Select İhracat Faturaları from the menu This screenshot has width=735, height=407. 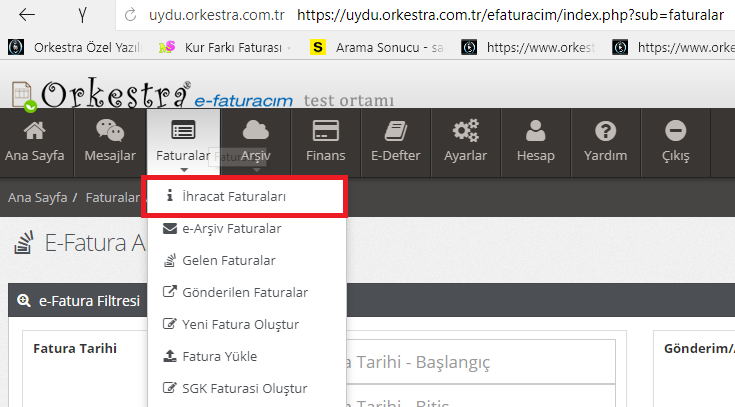(x=245, y=196)
